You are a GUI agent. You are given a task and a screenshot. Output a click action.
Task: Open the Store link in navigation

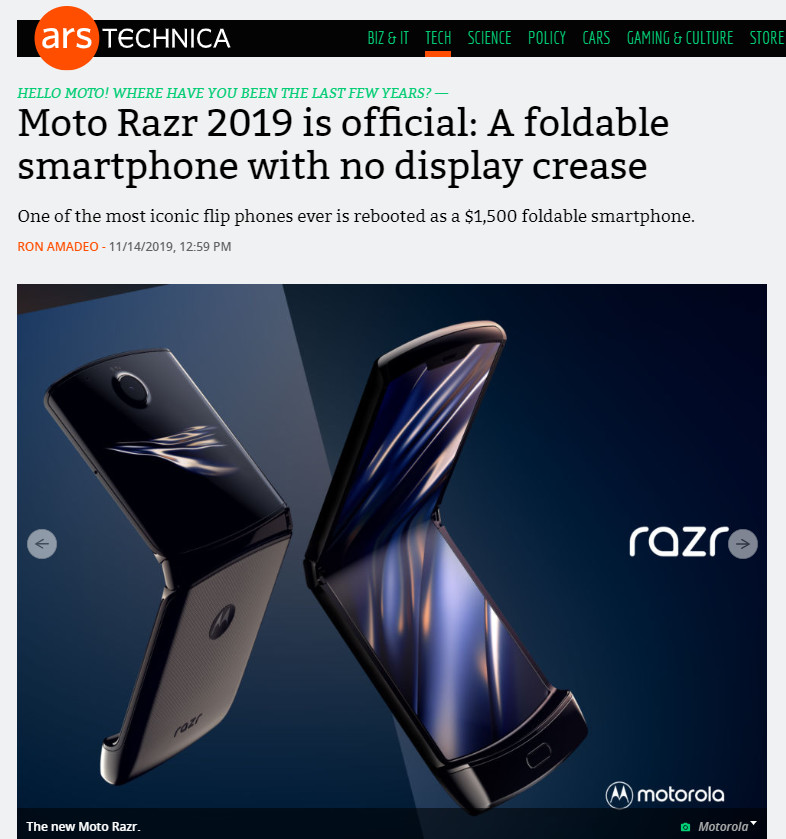click(767, 38)
